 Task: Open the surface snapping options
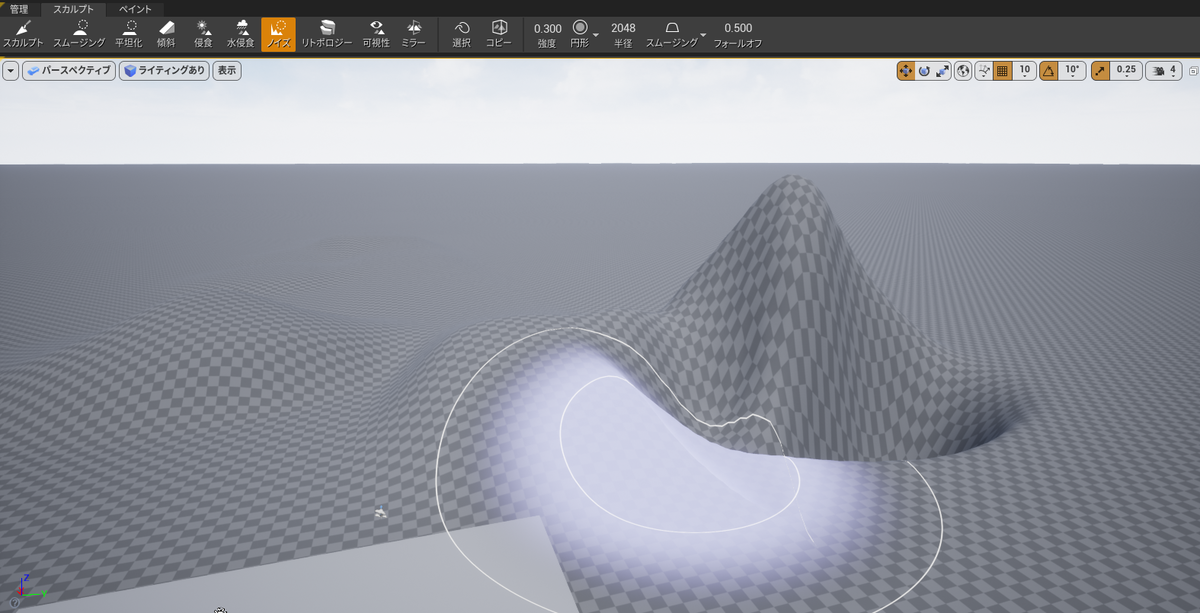tap(983, 71)
